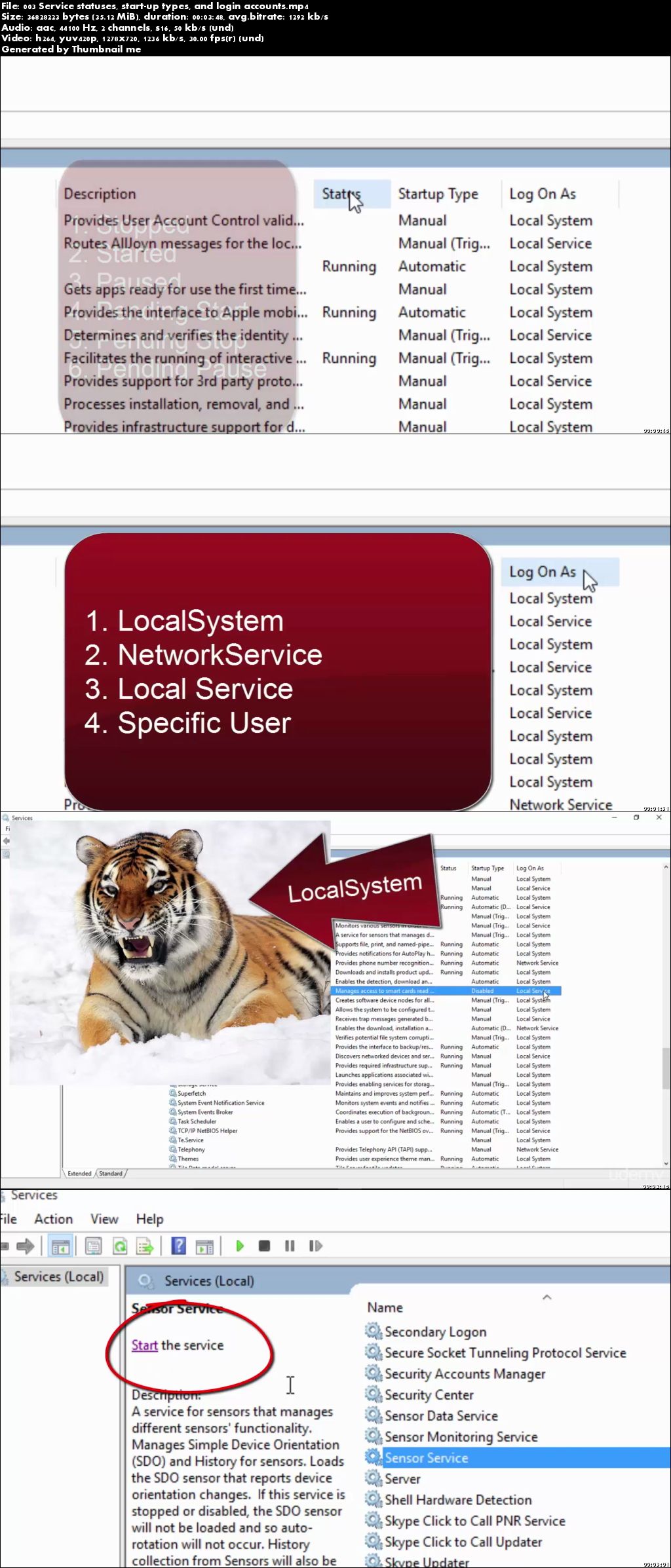Click the Stop Service square icon
Image resolution: width=671 pixels, height=1568 pixels.
pyautogui.click(x=265, y=1246)
